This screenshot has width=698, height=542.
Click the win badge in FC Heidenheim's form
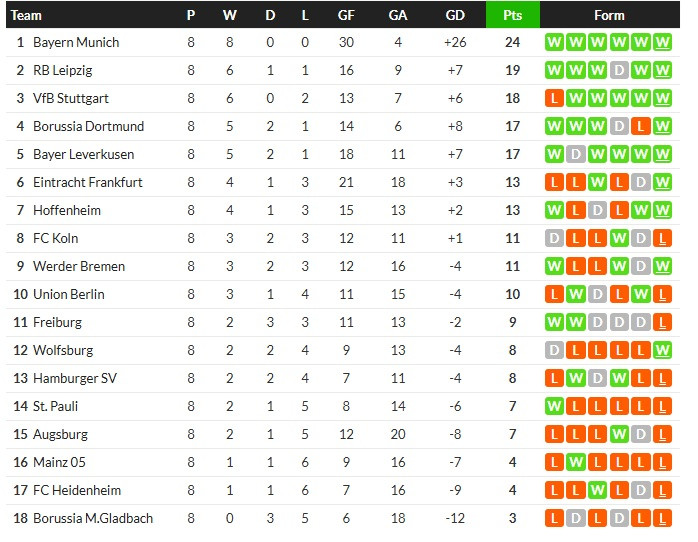coord(598,491)
